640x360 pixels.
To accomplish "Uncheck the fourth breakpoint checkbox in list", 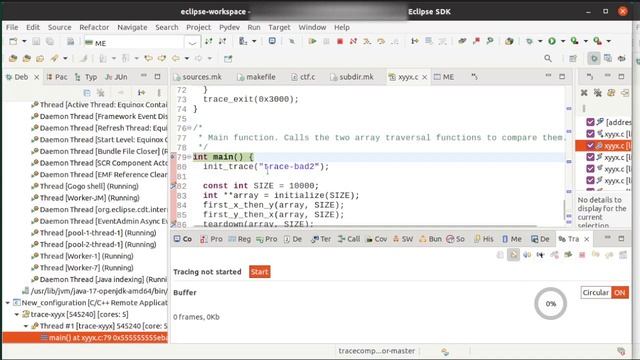I will [x=590, y=157].
